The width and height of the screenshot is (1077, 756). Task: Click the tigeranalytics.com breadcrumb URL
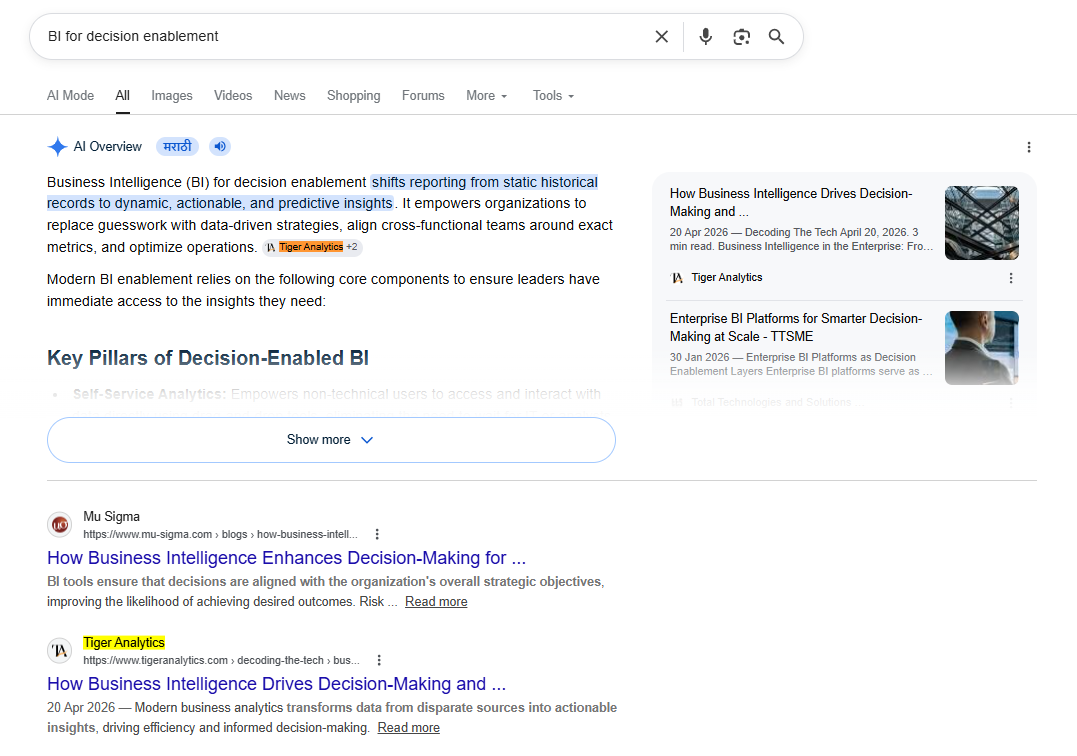coord(221,660)
